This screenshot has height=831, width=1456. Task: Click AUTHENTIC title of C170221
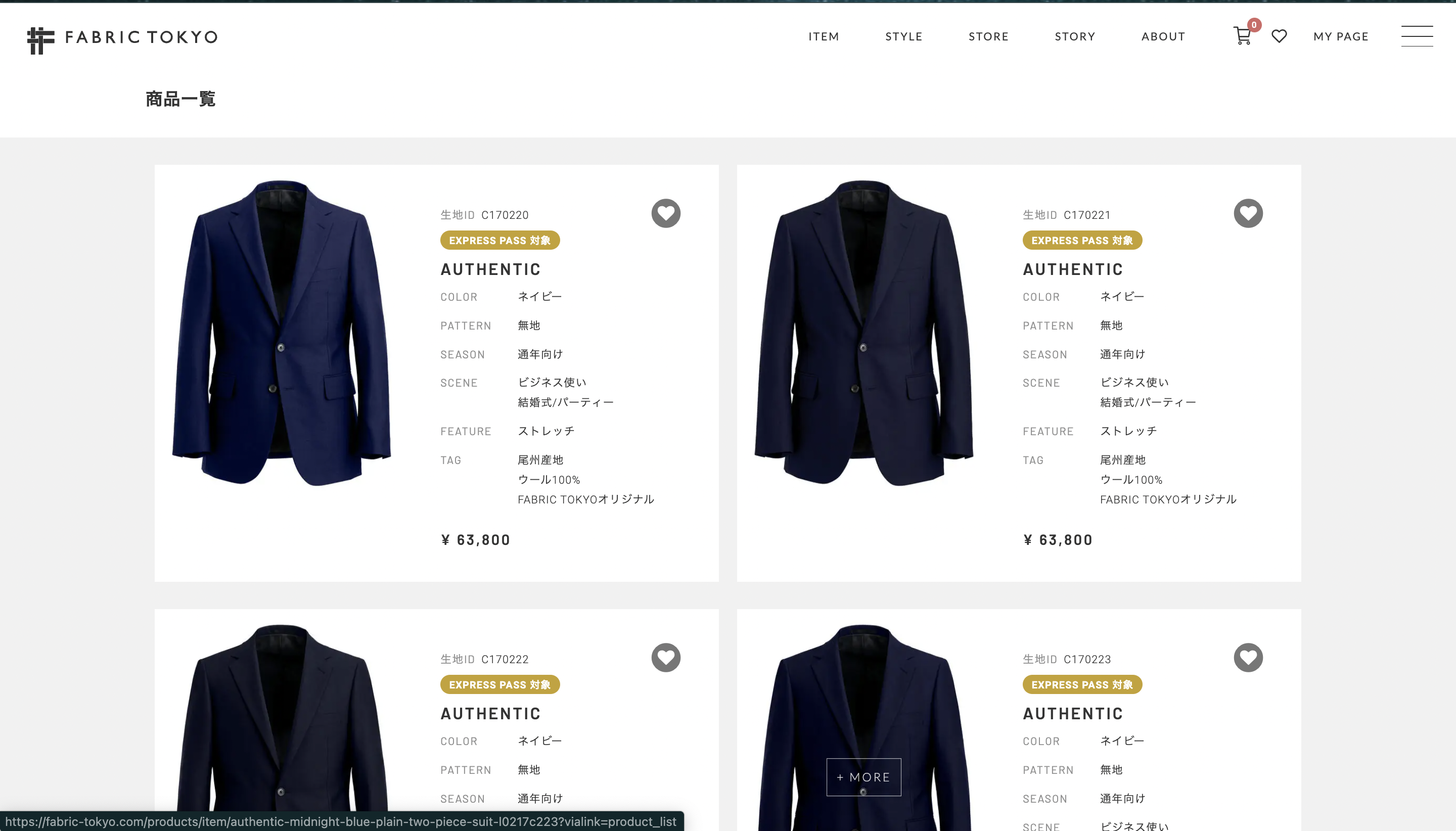(1072, 269)
